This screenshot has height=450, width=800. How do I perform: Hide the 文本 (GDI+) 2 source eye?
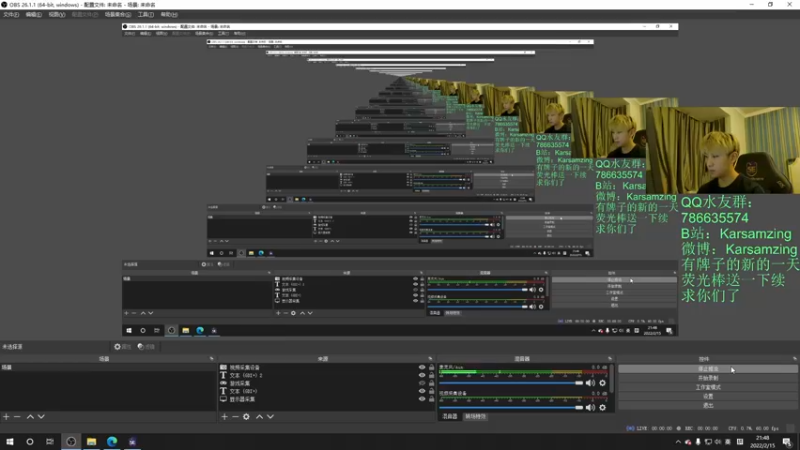(x=421, y=375)
